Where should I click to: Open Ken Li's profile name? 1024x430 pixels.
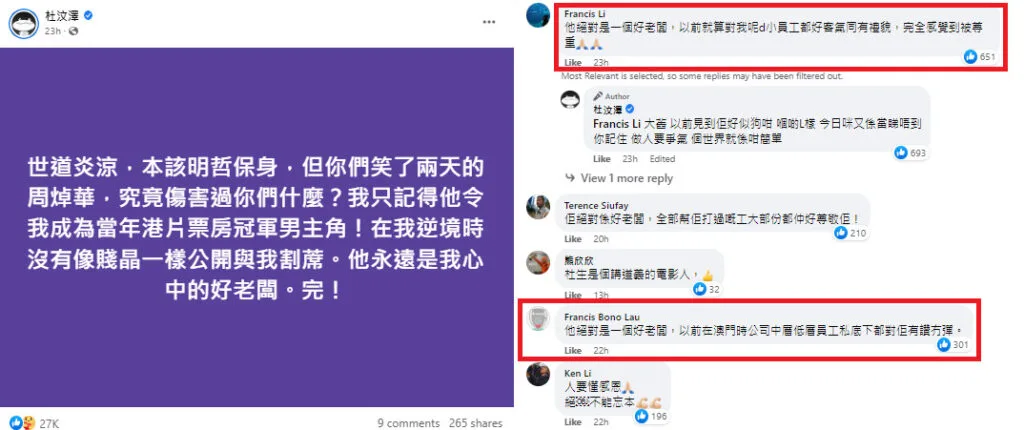click(x=575, y=373)
